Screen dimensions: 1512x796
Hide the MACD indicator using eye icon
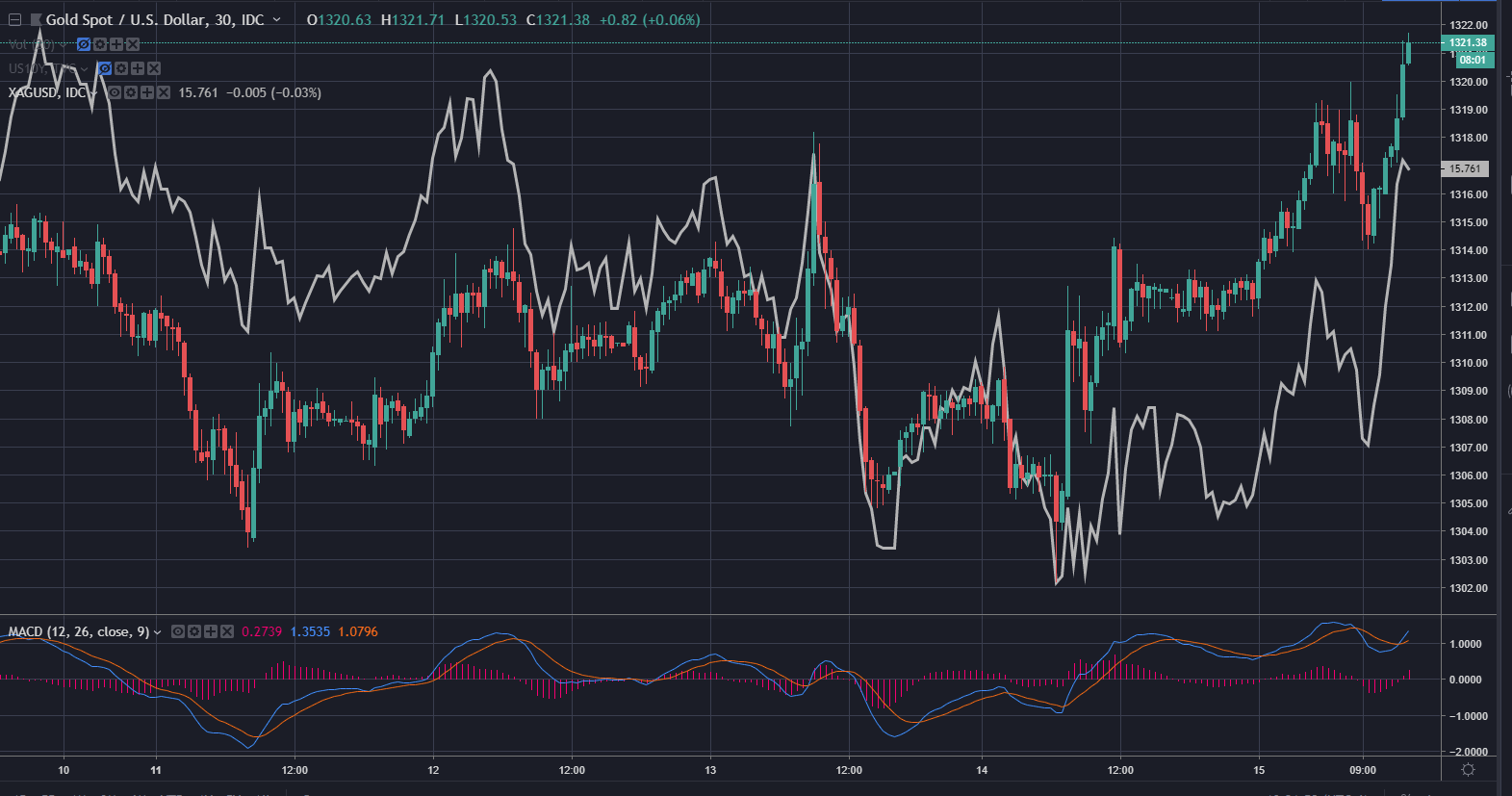[178, 631]
